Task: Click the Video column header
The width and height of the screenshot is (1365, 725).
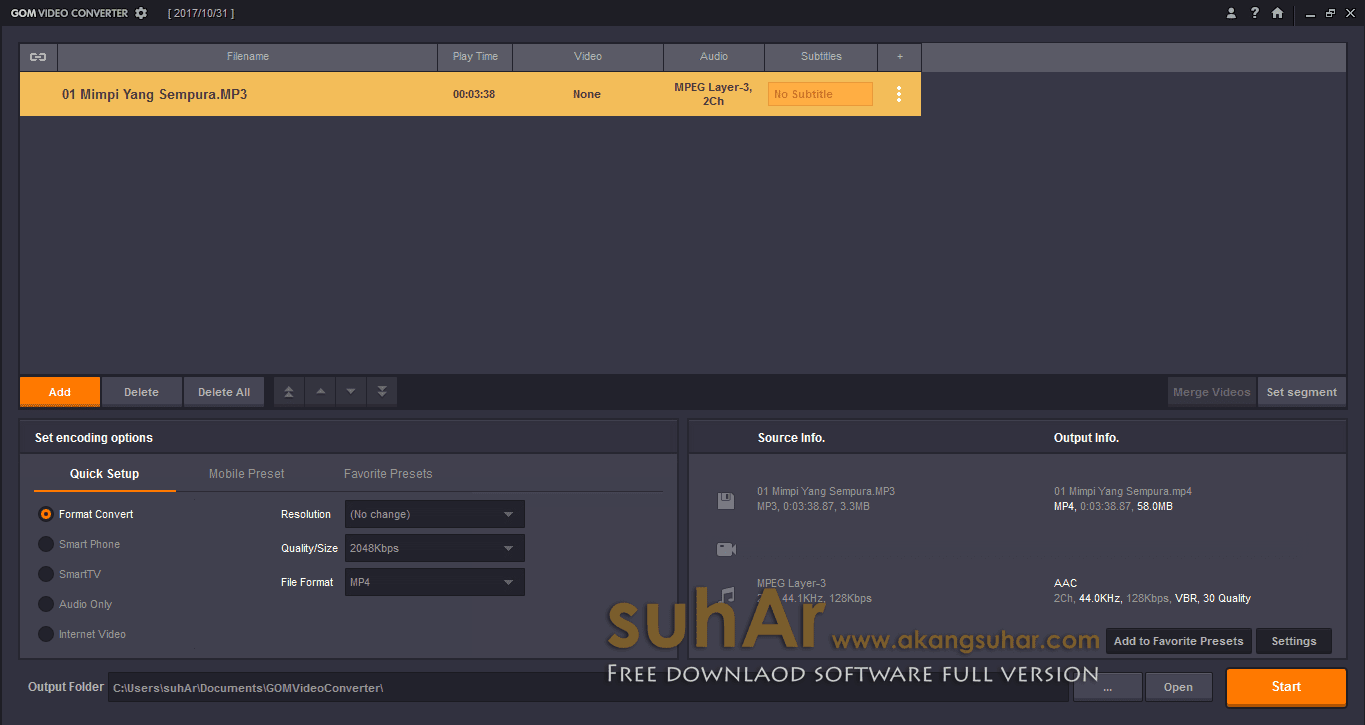Action: (588, 57)
